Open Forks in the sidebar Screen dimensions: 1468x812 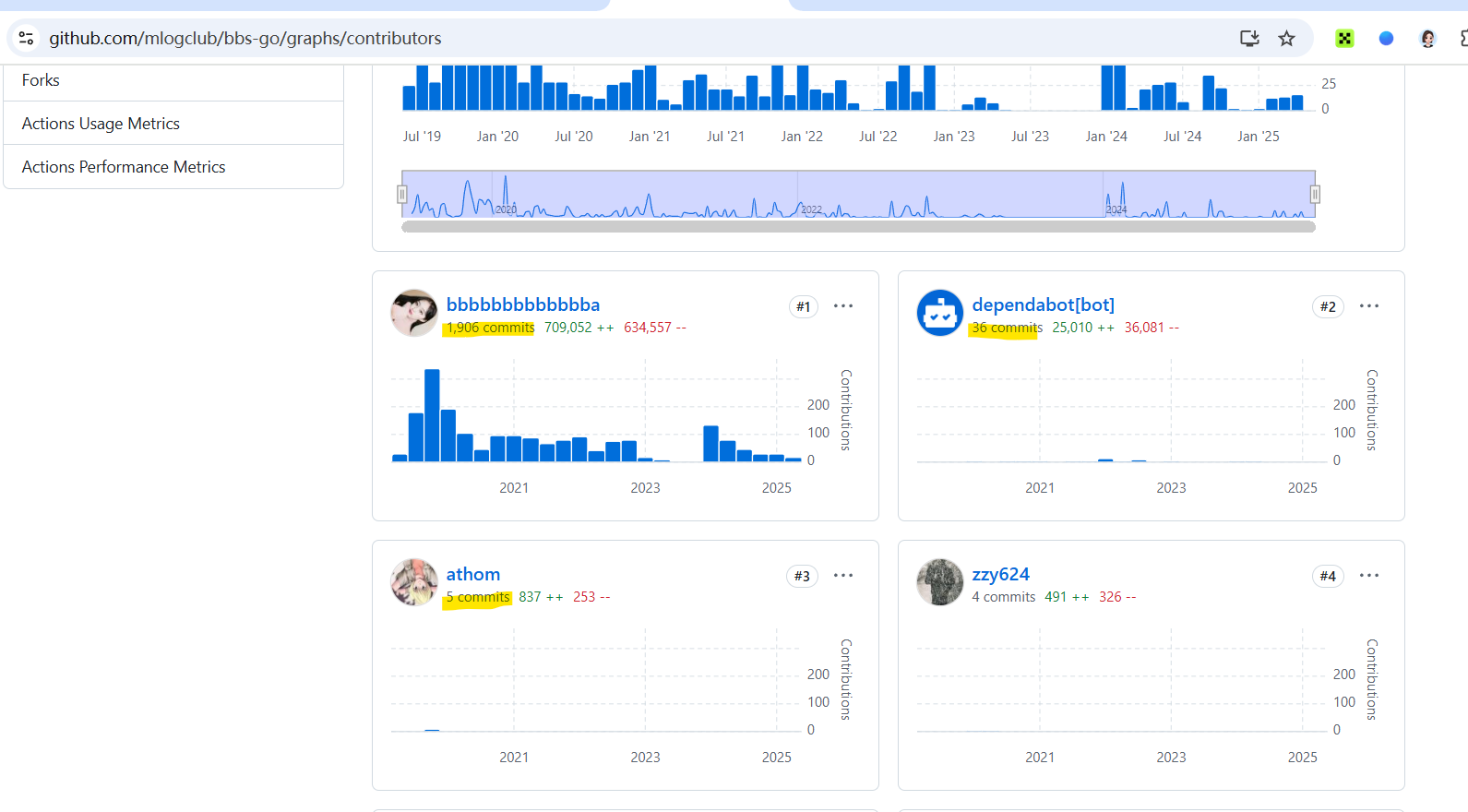click(173, 80)
